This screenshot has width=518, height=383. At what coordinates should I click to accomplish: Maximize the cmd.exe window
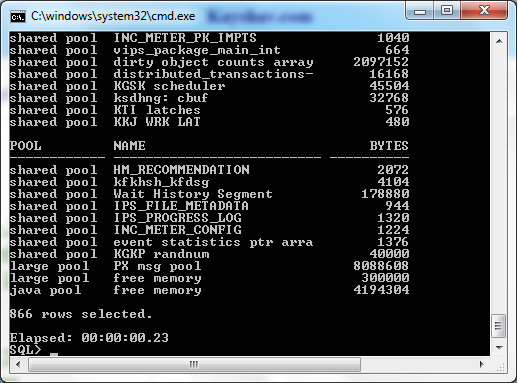447,11
